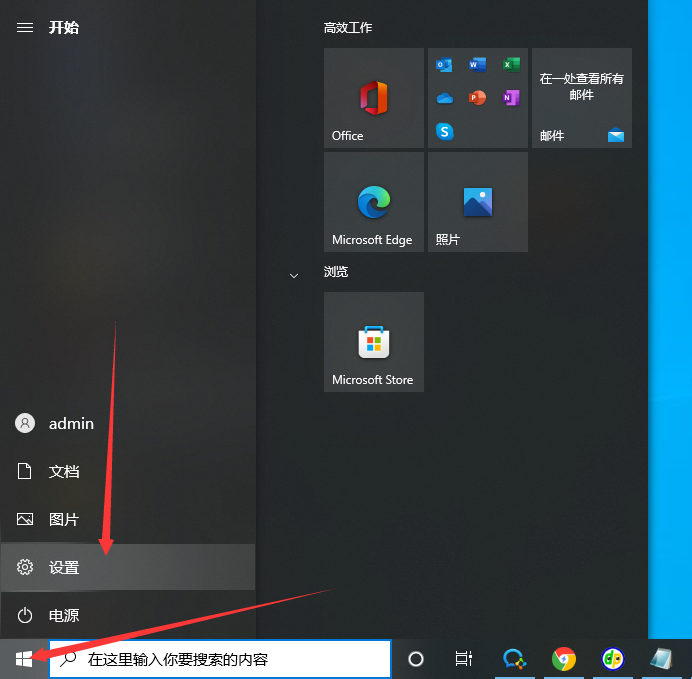Open Settings (设置) in Start menu
This screenshot has height=679, width=692.
[x=64, y=568]
